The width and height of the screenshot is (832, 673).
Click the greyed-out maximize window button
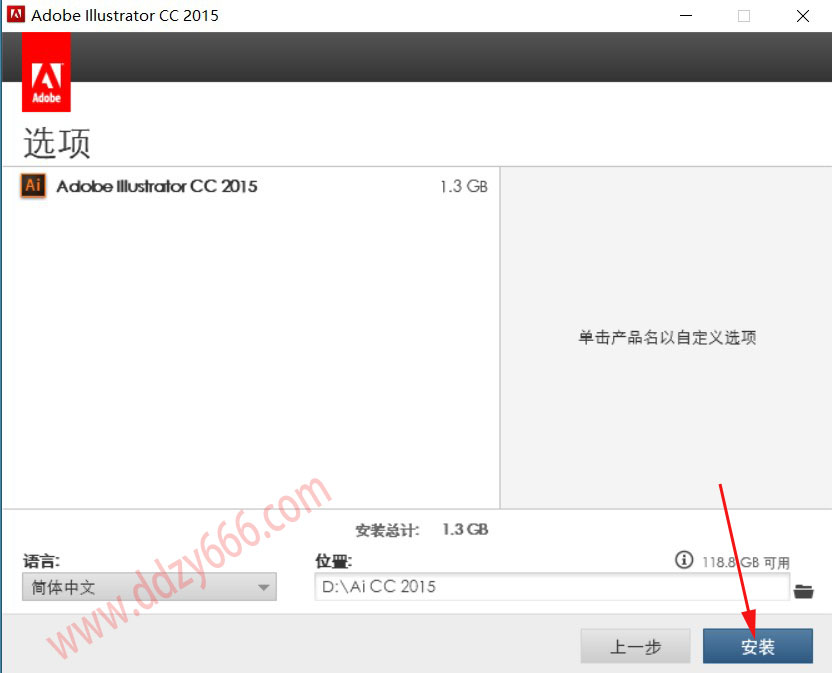[744, 16]
